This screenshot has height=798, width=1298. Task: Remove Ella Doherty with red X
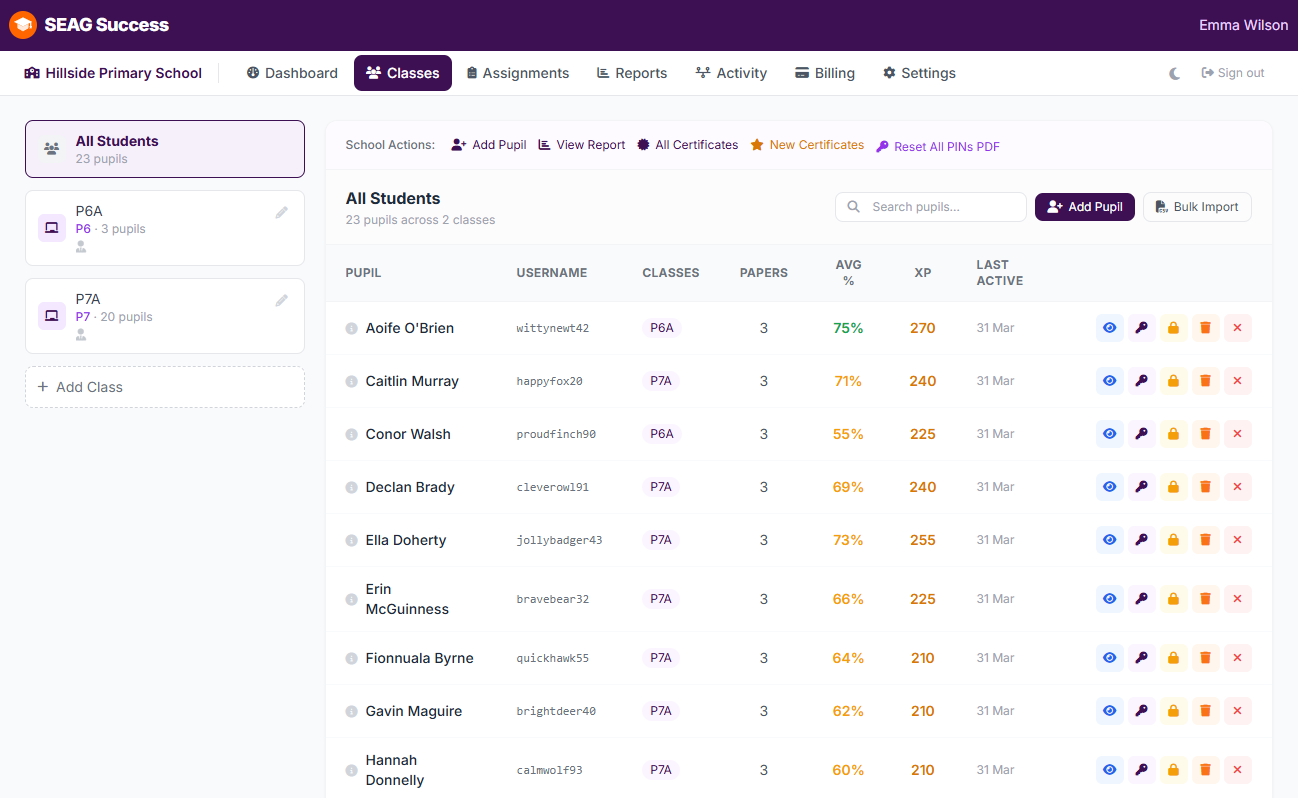point(1238,540)
